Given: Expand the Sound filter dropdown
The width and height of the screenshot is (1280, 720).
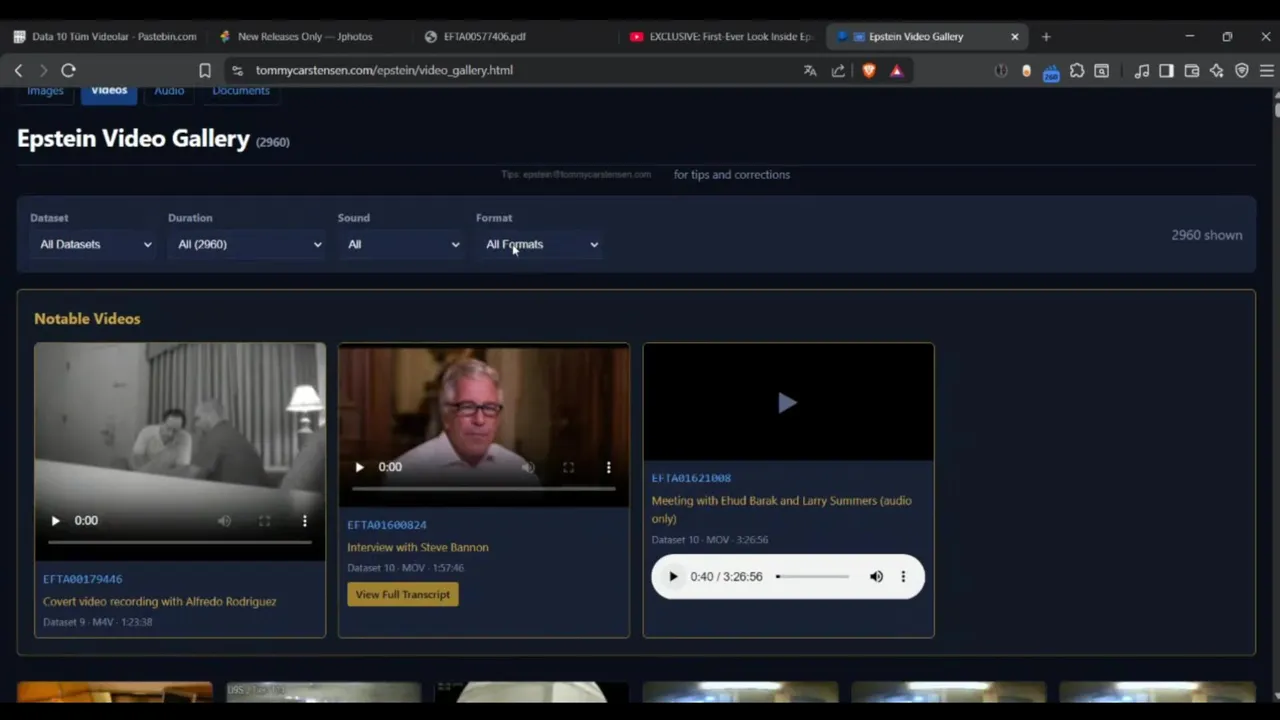Looking at the screenshot, I should [x=403, y=244].
